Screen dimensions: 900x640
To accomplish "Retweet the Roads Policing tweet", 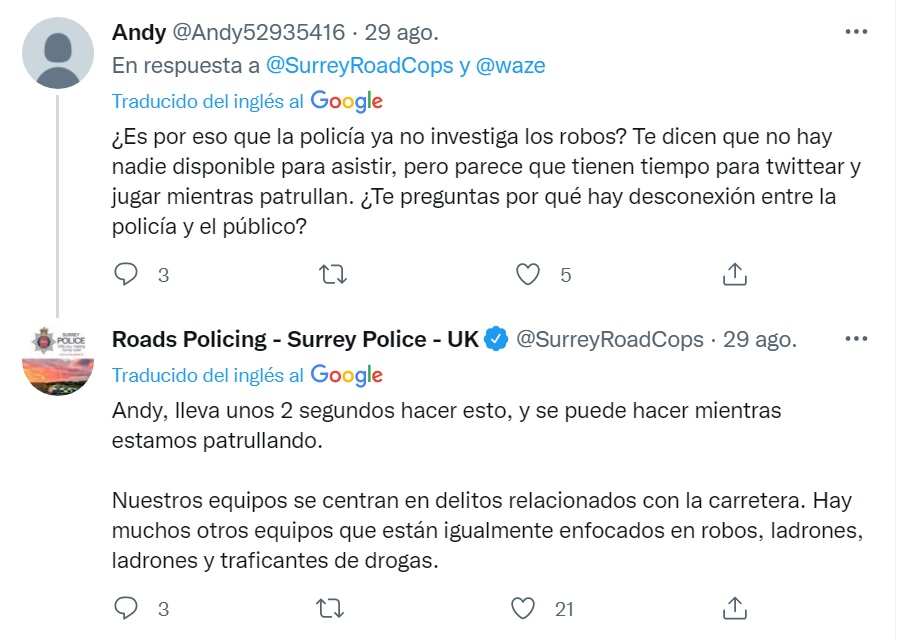I will coord(330,607).
